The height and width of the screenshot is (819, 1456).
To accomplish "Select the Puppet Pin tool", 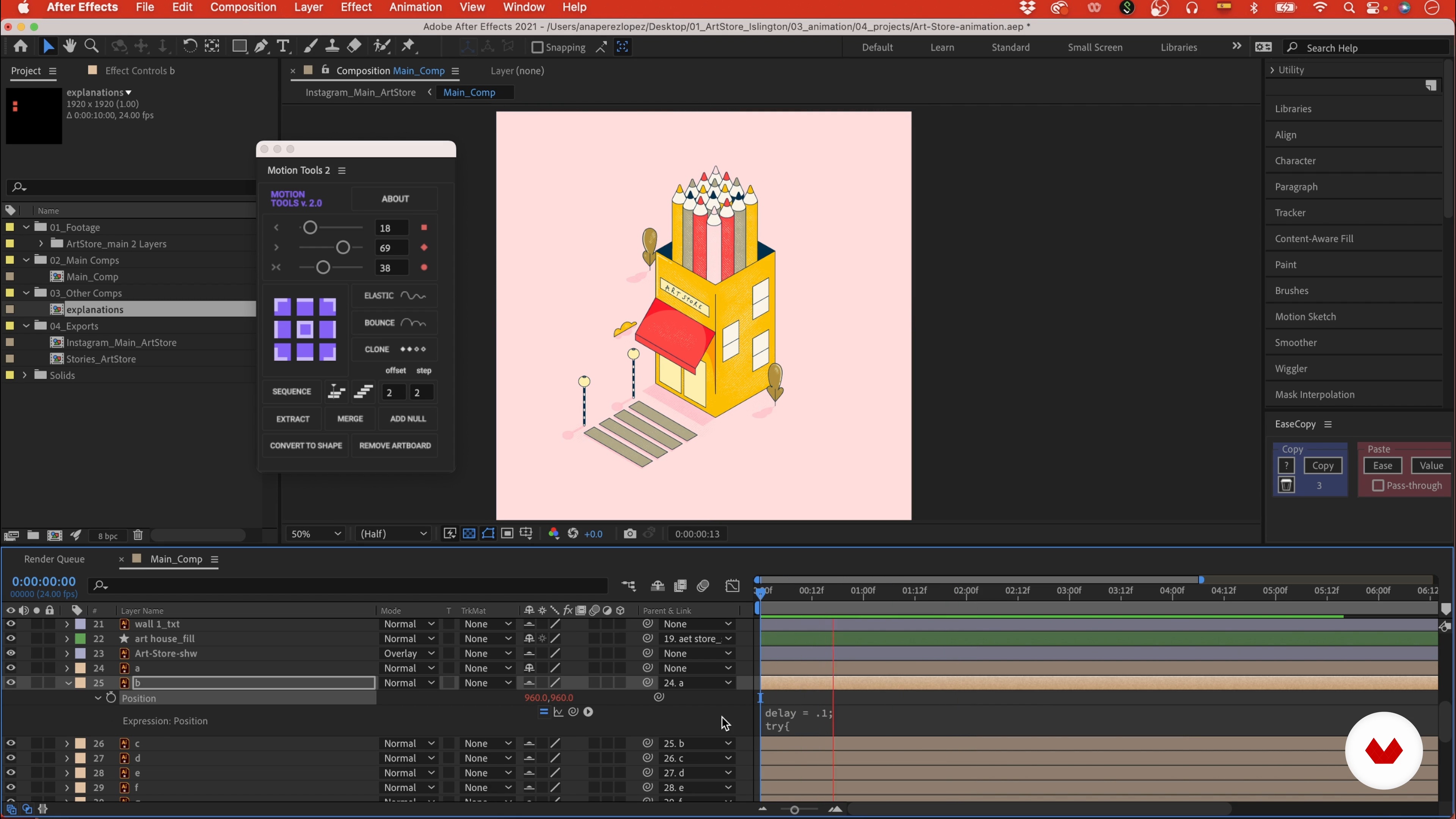I will point(408,46).
